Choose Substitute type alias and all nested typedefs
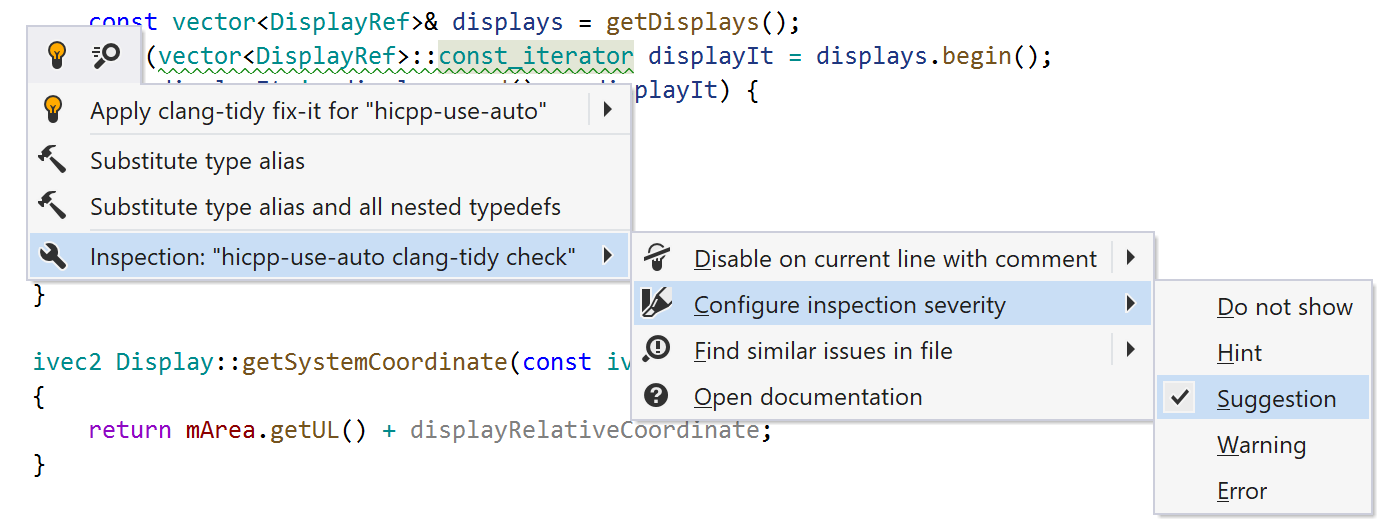Screen dimensions: 1390x532 point(325,207)
